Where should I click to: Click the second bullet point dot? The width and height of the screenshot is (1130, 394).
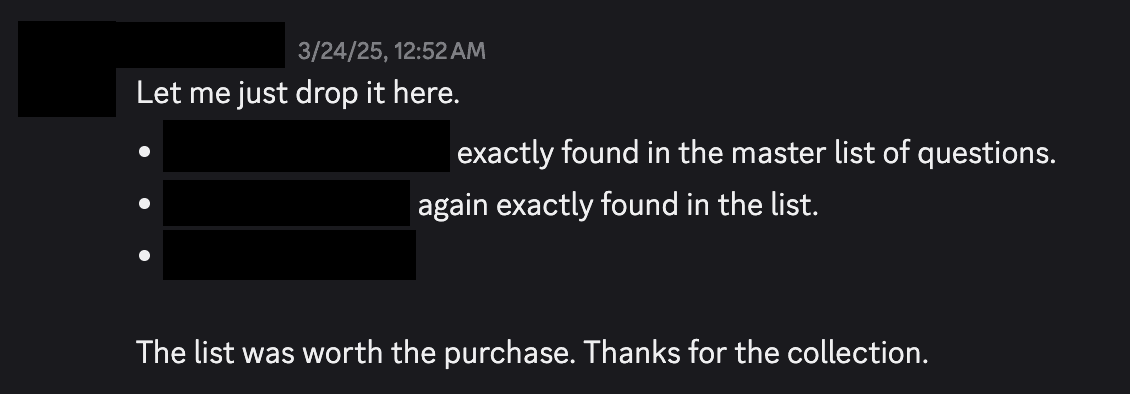tap(145, 204)
